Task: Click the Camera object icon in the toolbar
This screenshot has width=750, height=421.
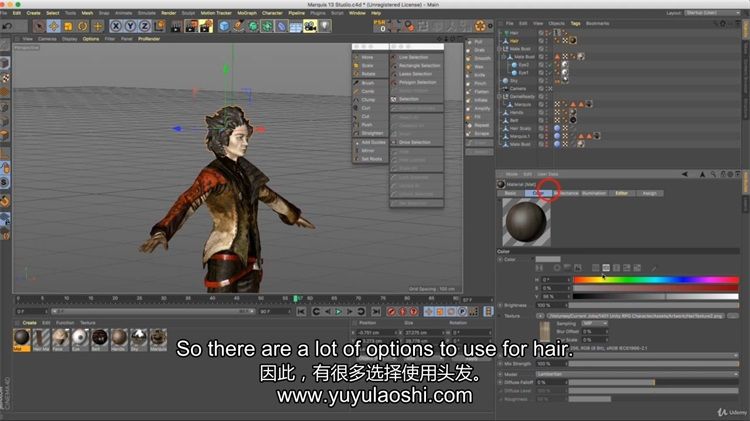Action: pyautogui.click(x=310, y=26)
